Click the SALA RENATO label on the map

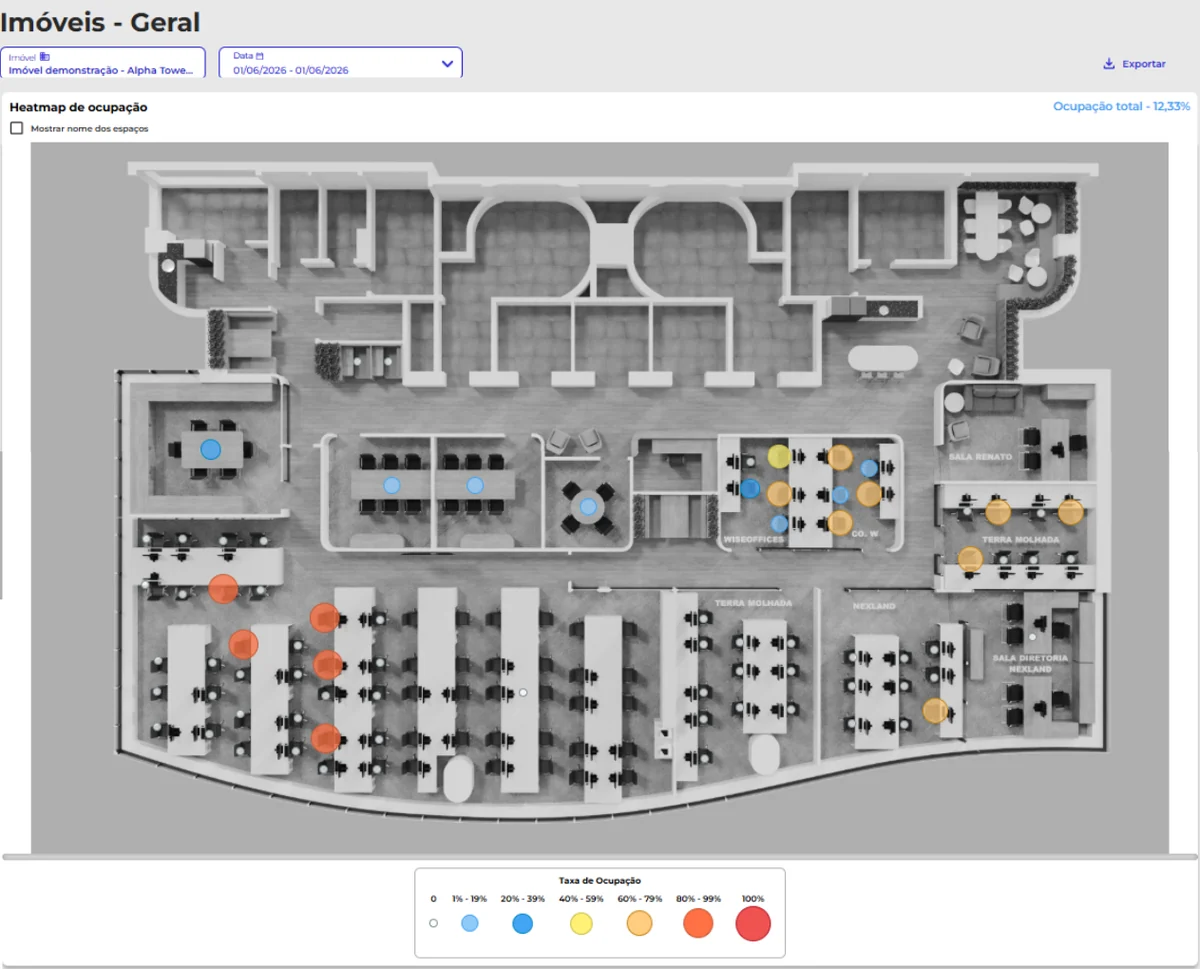tap(980, 457)
